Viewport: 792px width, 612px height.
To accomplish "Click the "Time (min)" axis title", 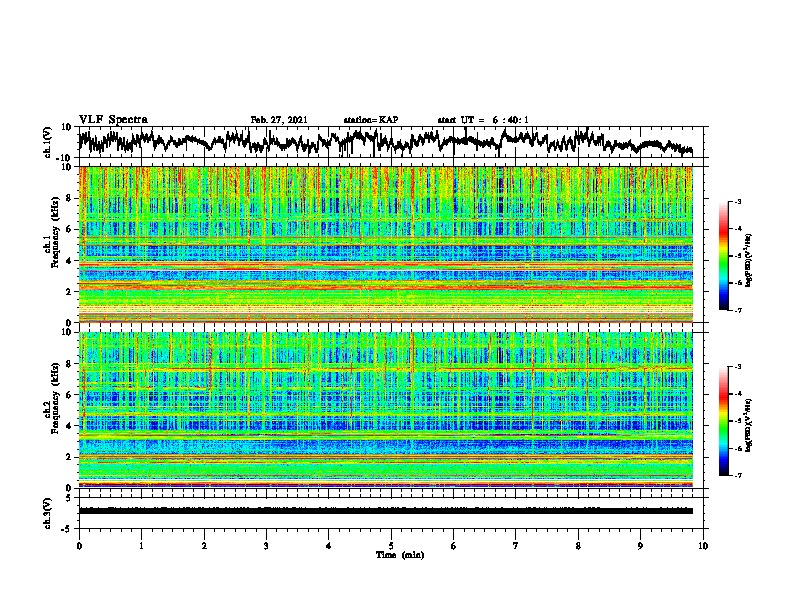I will (400, 555).
